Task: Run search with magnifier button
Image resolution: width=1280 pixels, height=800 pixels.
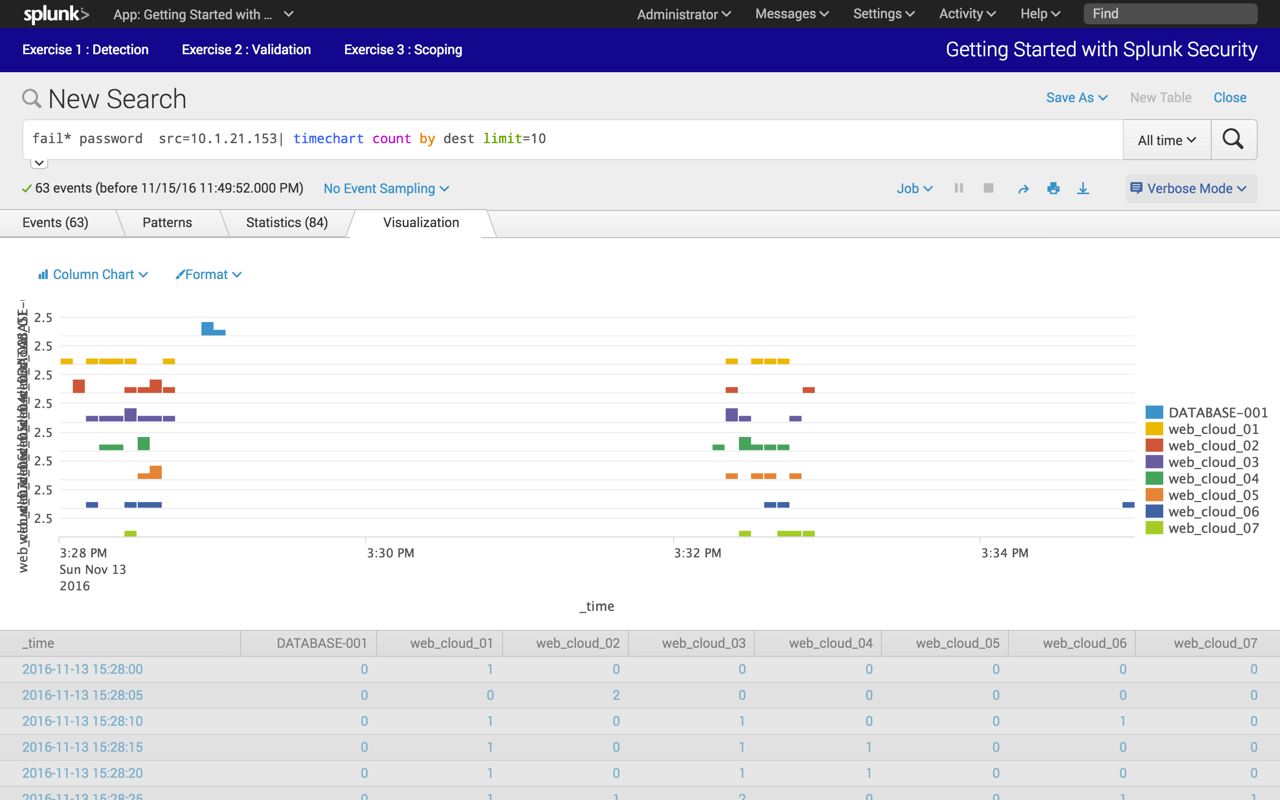Action: (1233, 140)
